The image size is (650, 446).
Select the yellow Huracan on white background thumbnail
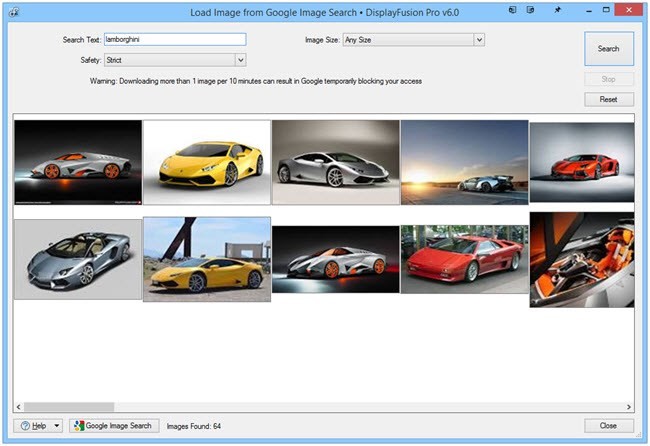[x=207, y=162]
